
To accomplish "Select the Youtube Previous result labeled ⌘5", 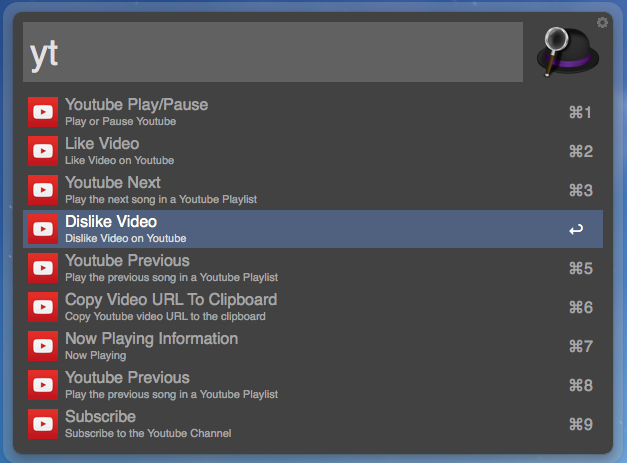I will click(300, 268).
